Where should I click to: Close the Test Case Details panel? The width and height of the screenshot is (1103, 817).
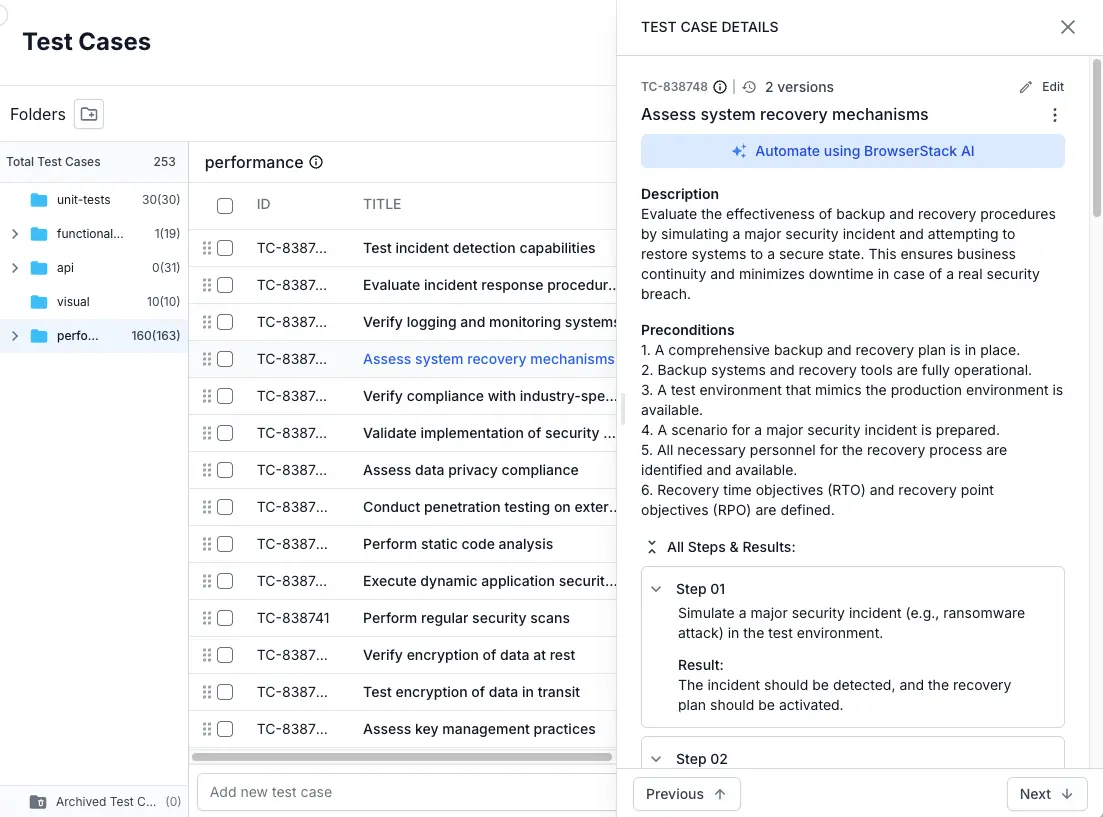click(1067, 27)
